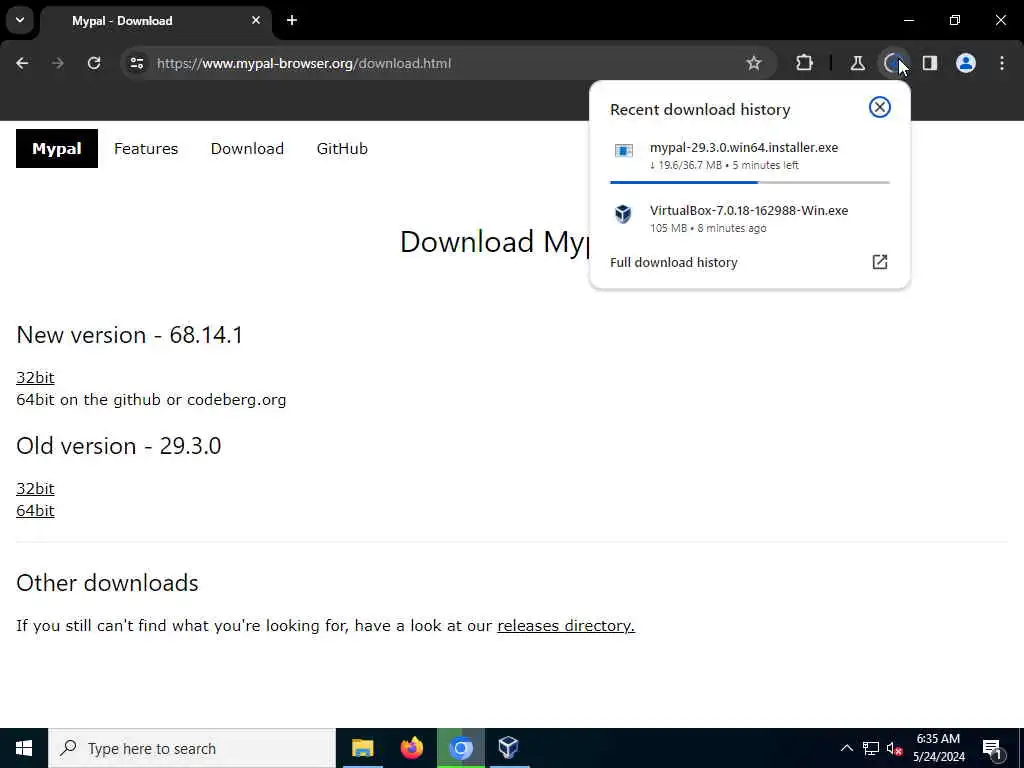Viewport: 1024px width, 768px height.
Task: Open the releases directory link
Action: point(566,626)
